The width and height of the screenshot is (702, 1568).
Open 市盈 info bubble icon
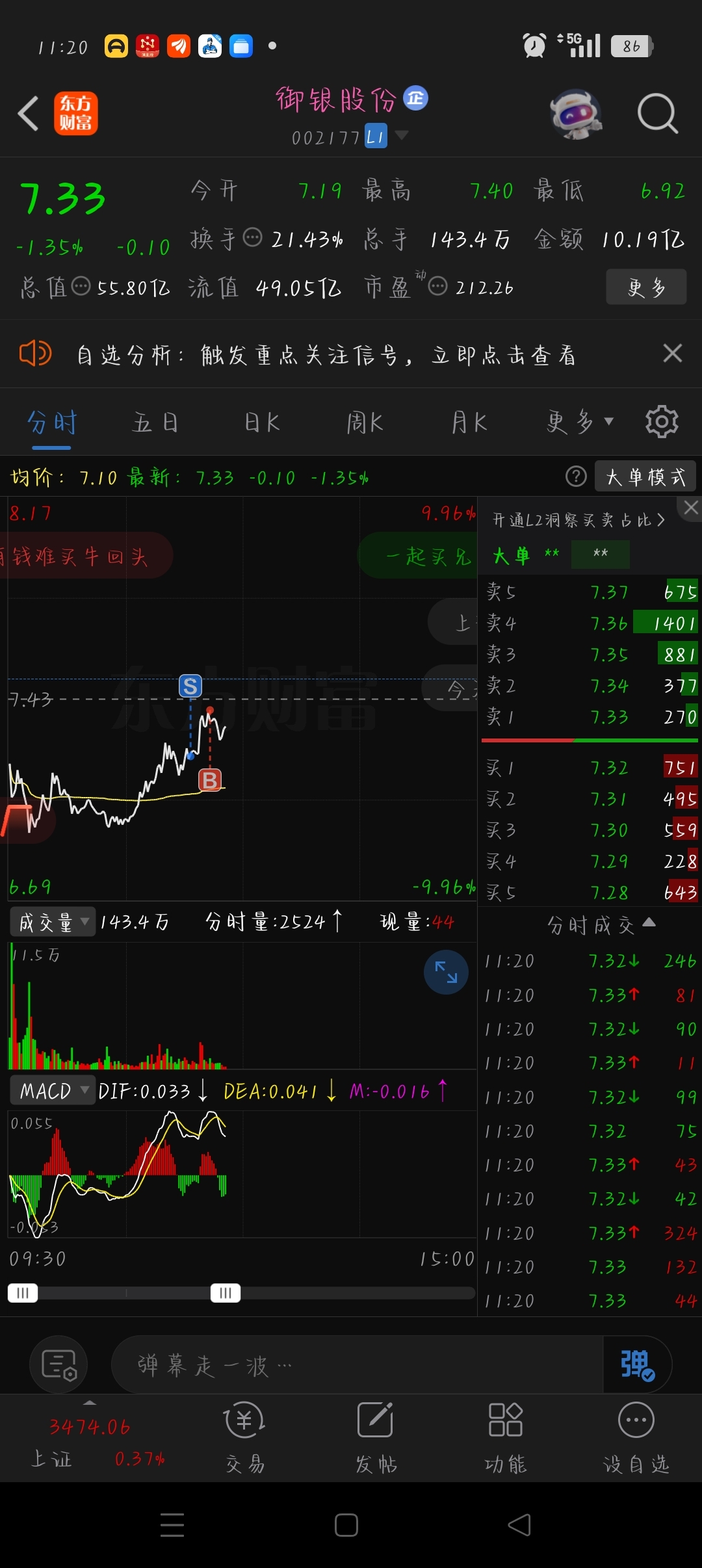(x=438, y=286)
